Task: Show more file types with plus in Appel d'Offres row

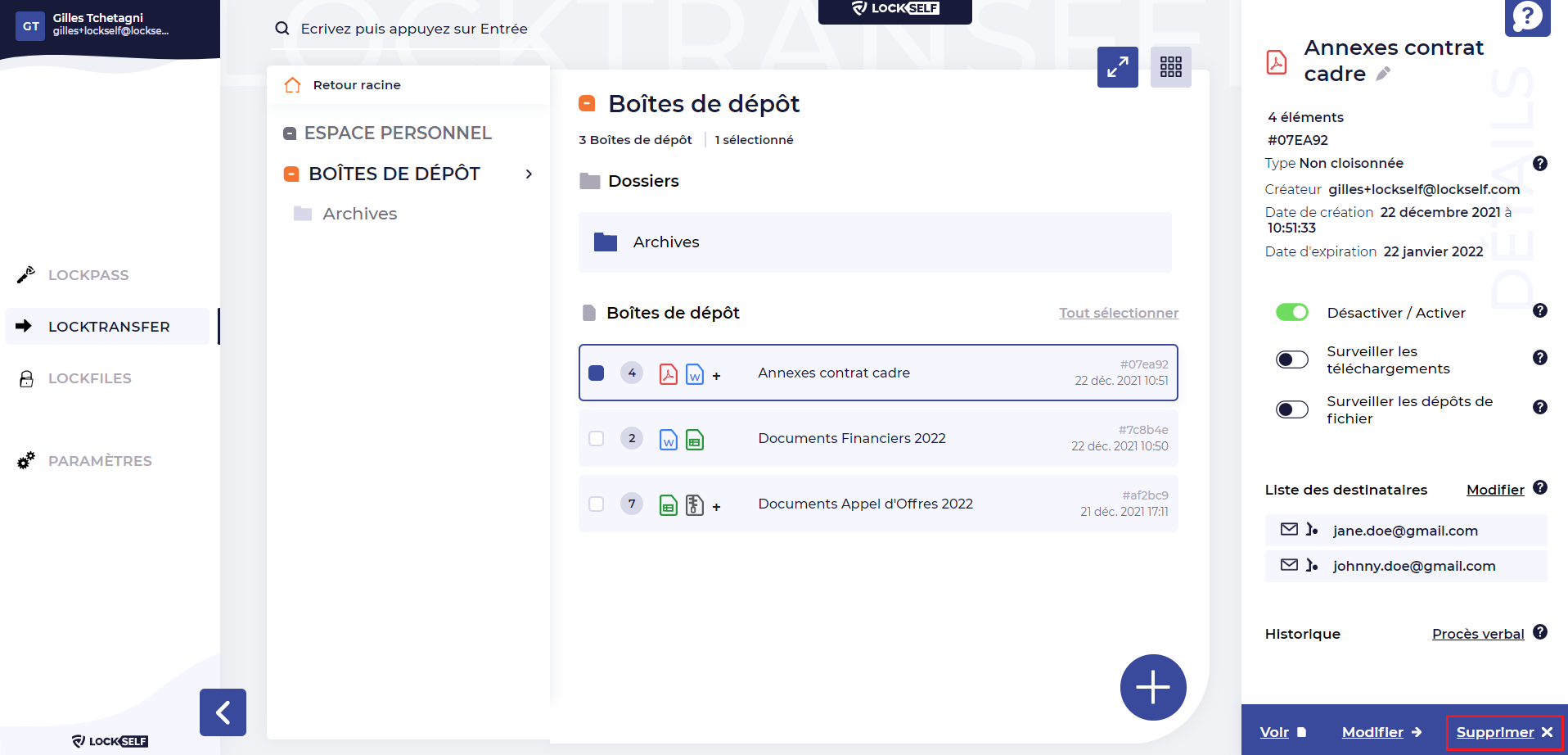Action: pos(716,507)
